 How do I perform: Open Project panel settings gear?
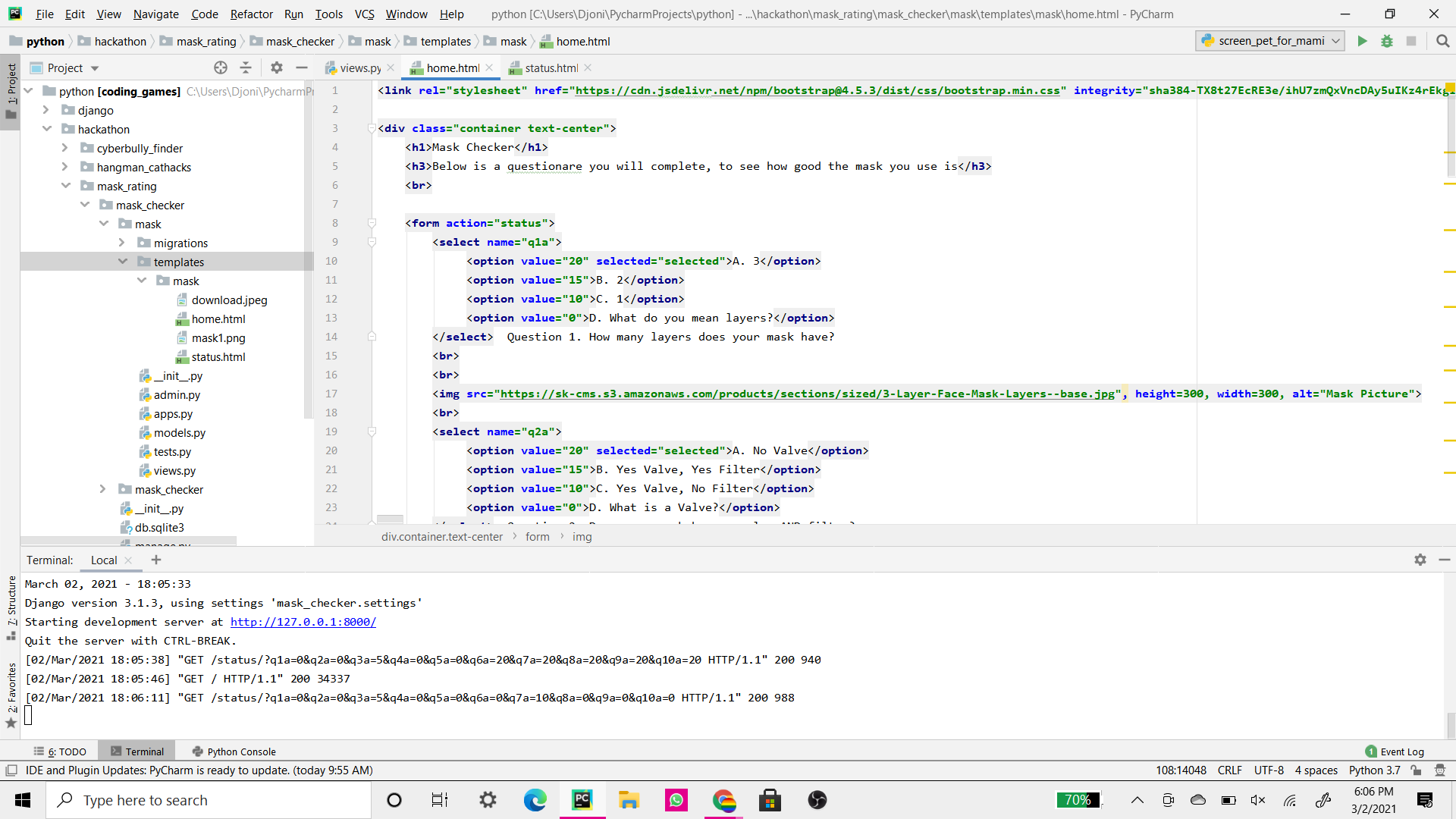coord(277,67)
